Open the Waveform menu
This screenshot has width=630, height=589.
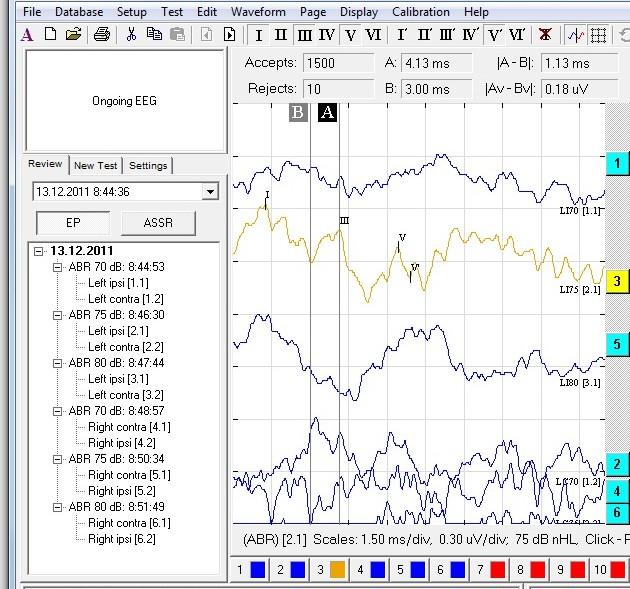click(x=258, y=12)
